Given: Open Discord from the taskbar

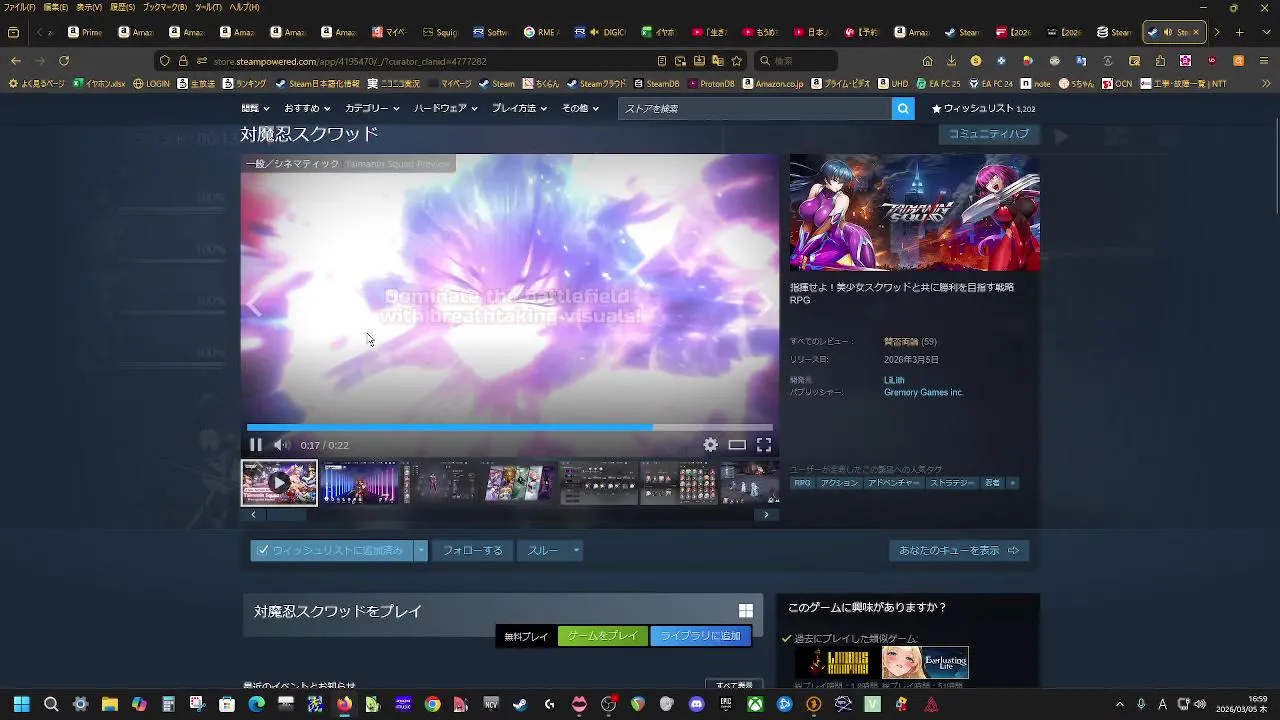Looking at the screenshot, I should click(697, 704).
